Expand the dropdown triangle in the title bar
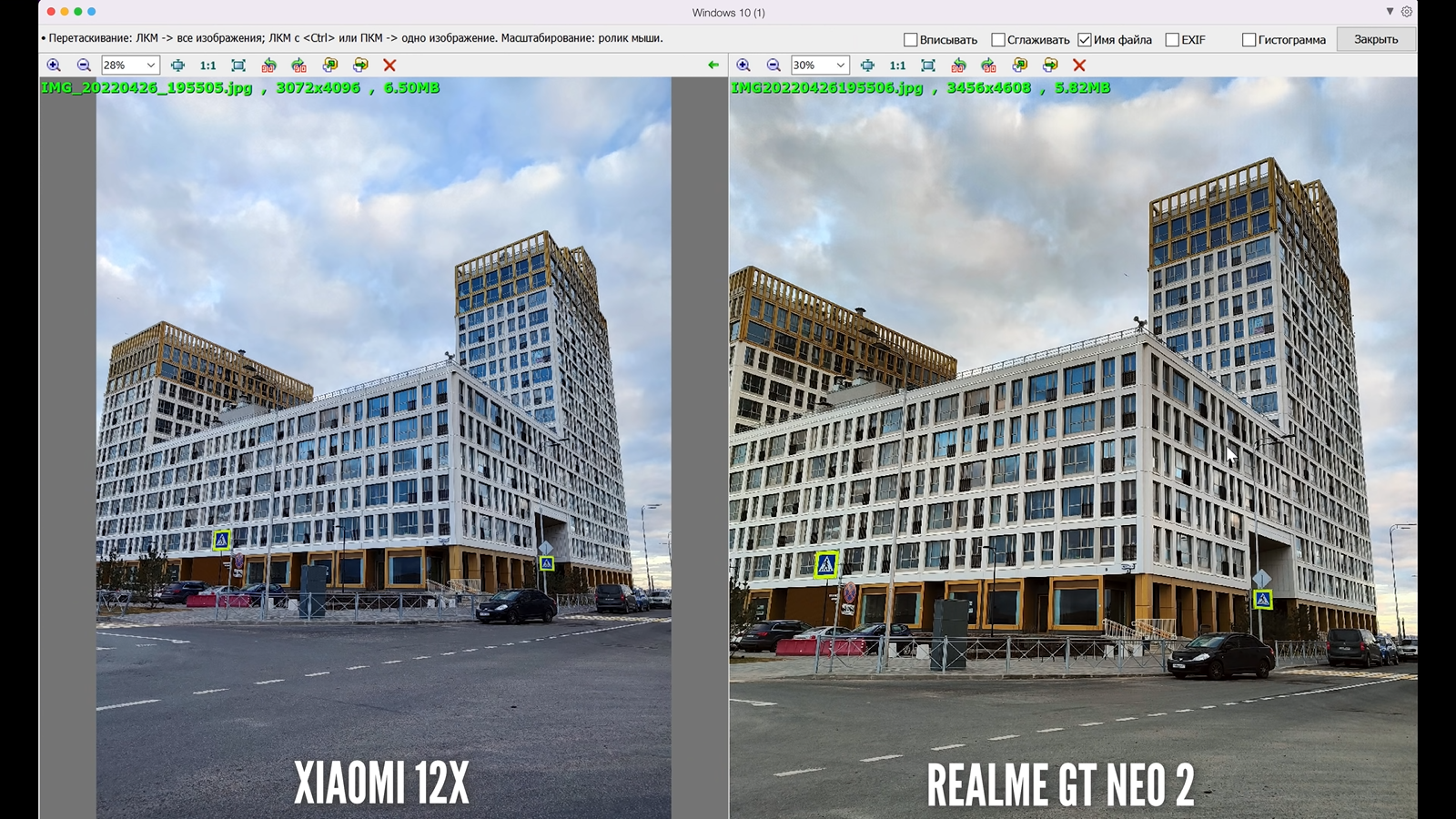 coord(1390,12)
